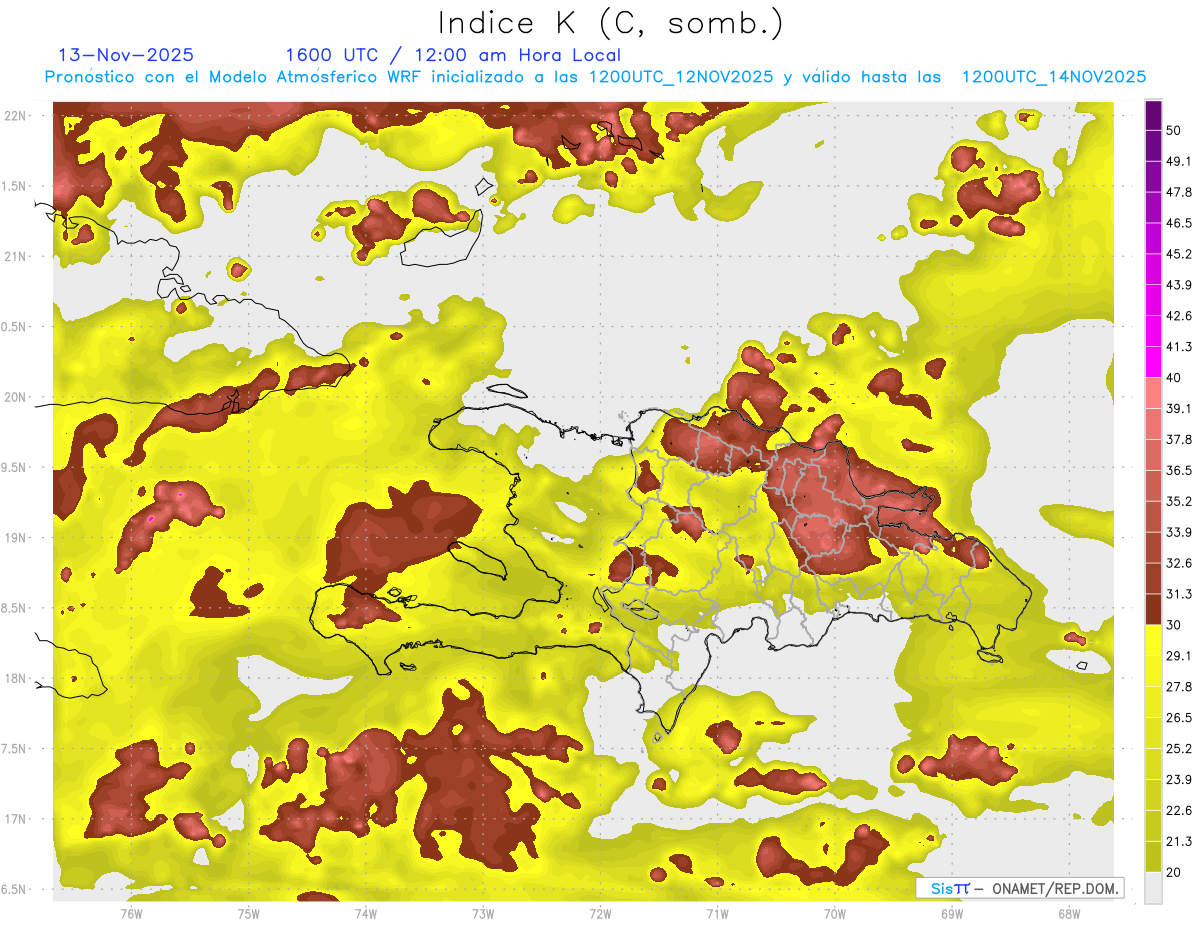Image resolution: width=1200 pixels, height=927 pixels.
Task: Click the "SisTT - ONAMET/REP.DOM." credit label
Action: [x=1019, y=888]
